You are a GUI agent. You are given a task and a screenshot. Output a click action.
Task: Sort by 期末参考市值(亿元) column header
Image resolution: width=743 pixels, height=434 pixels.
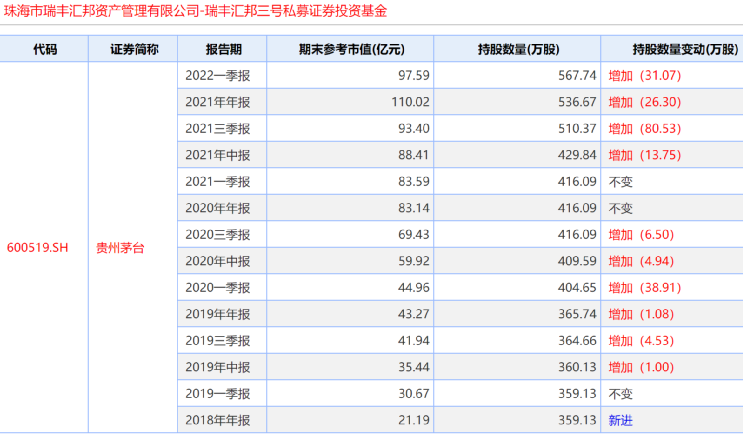click(351, 49)
